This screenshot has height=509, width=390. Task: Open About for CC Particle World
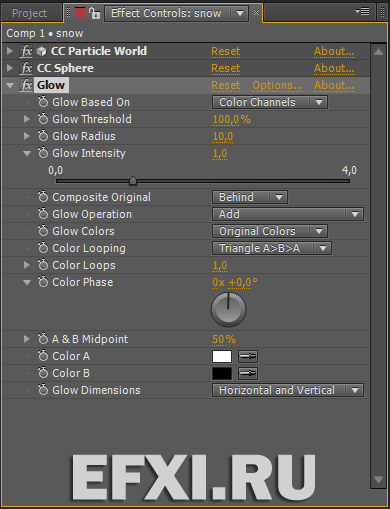pyautogui.click(x=334, y=51)
